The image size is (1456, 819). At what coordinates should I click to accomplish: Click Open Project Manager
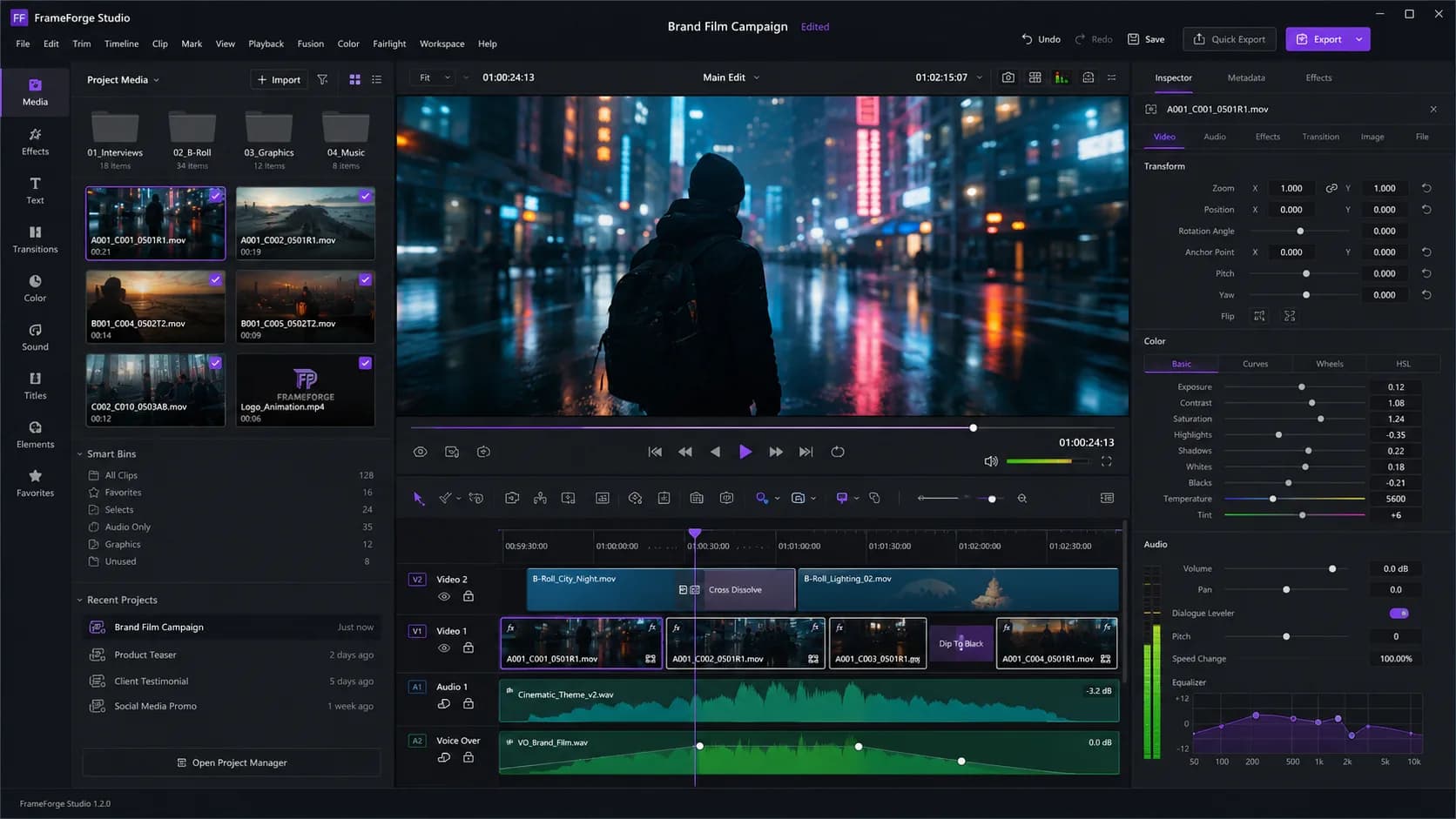tap(232, 762)
